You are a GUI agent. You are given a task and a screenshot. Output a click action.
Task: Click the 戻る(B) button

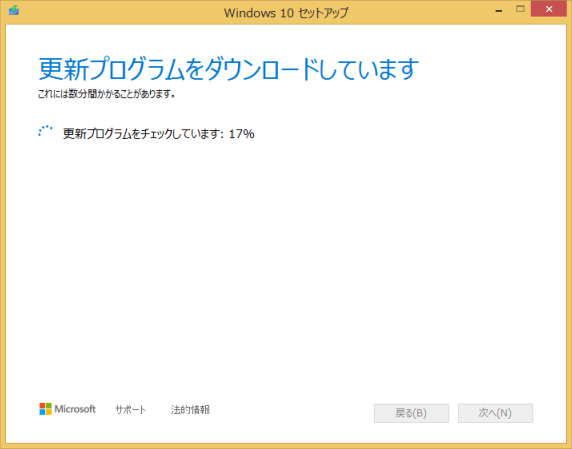tap(411, 413)
